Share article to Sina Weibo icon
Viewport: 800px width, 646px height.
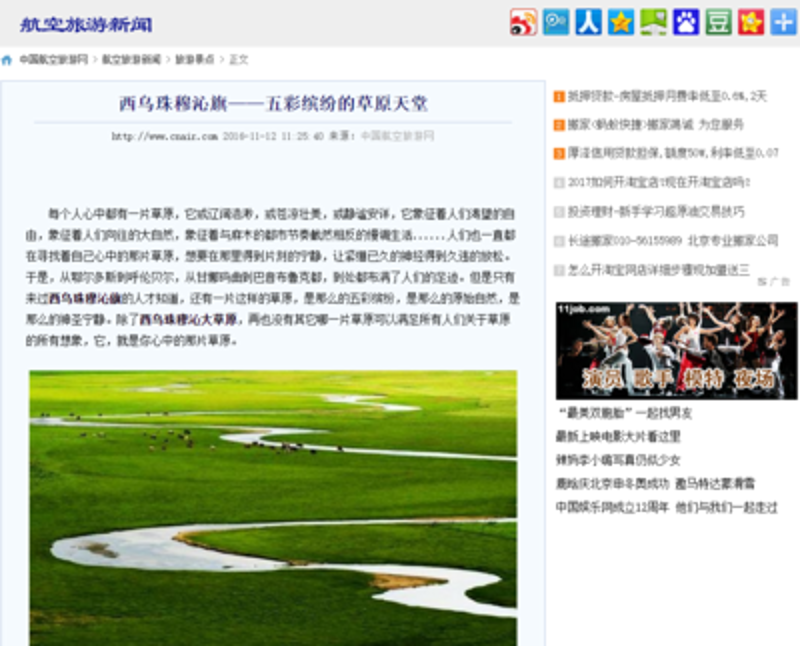point(523,22)
